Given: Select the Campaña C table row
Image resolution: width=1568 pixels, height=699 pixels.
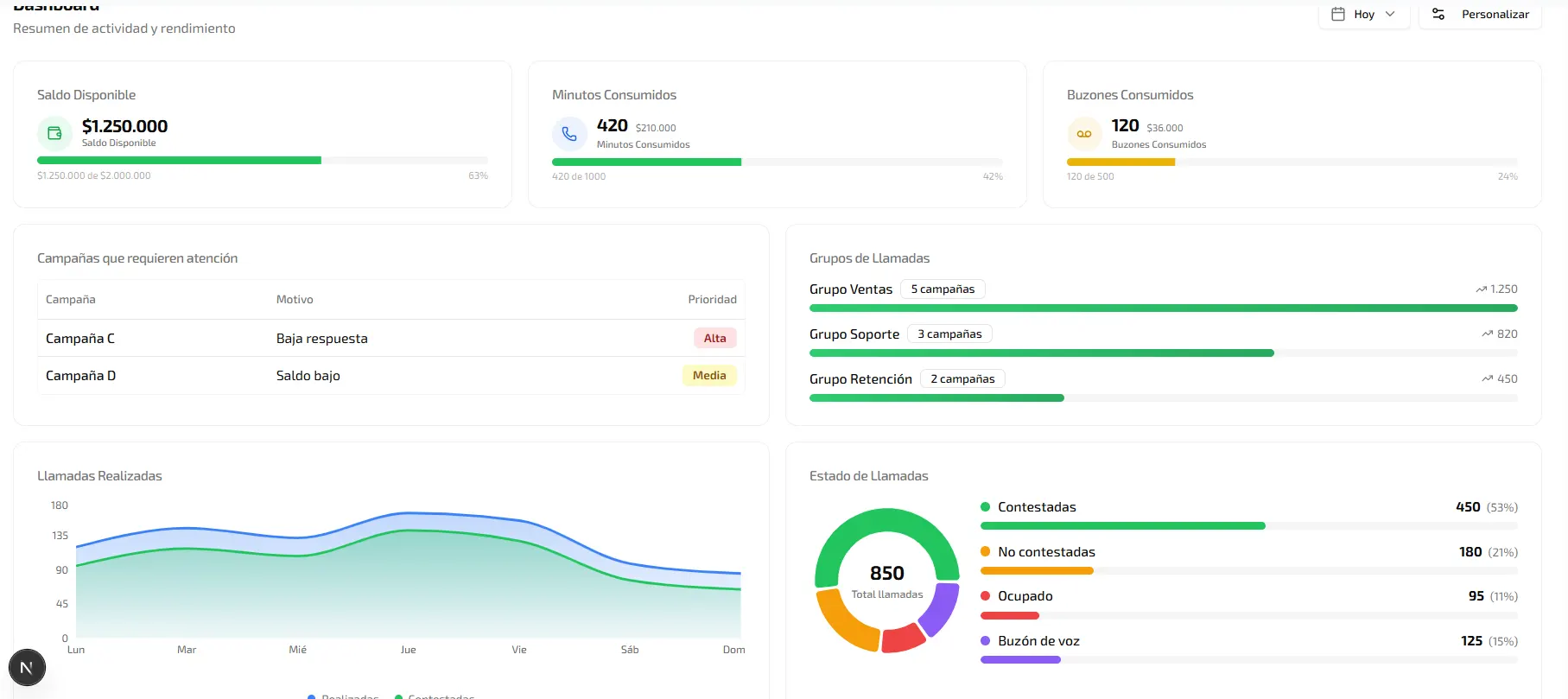Looking at the screenshot, I should pyautogui.click(x=390, y=339).
